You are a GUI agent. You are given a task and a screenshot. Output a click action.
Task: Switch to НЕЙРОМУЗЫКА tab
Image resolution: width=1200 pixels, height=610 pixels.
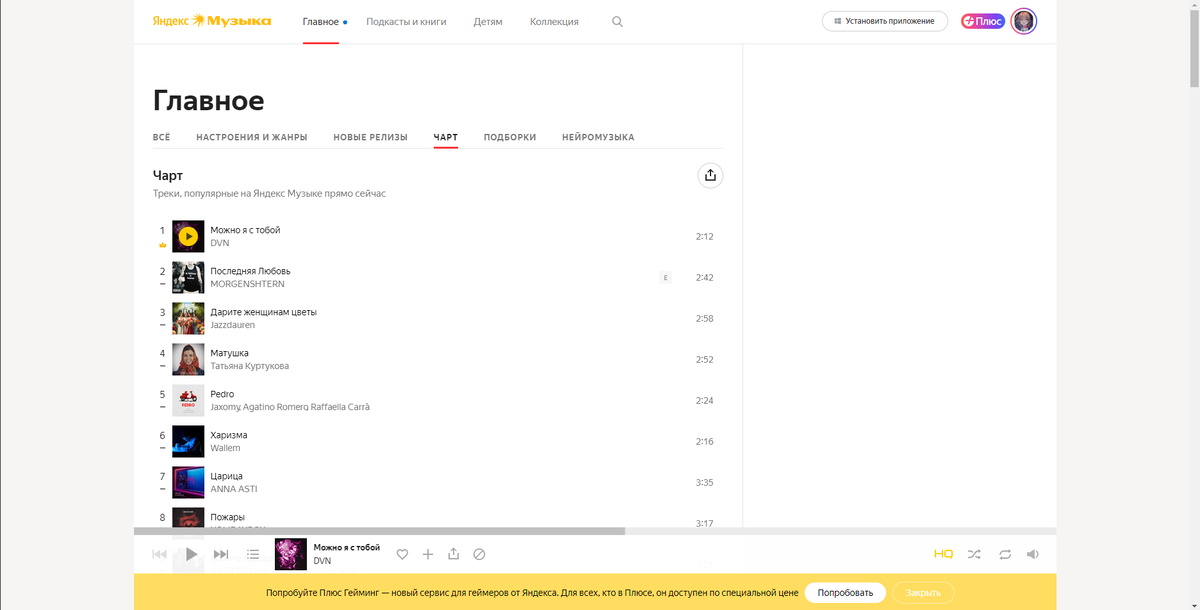[x=598, y=137]
